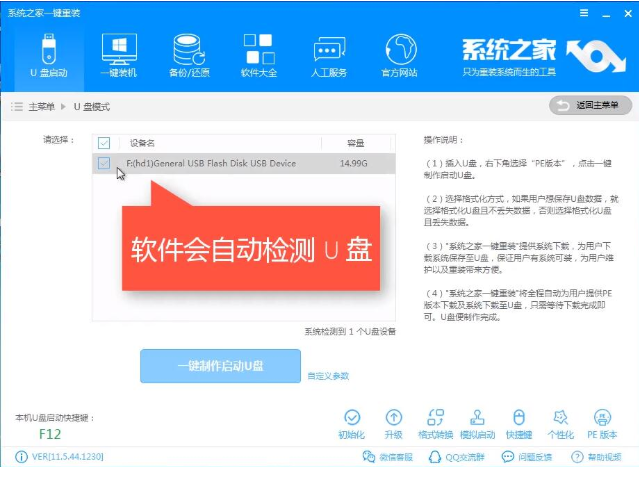Toggle checkbox for General USB Flash Disk

pos(104,163)
